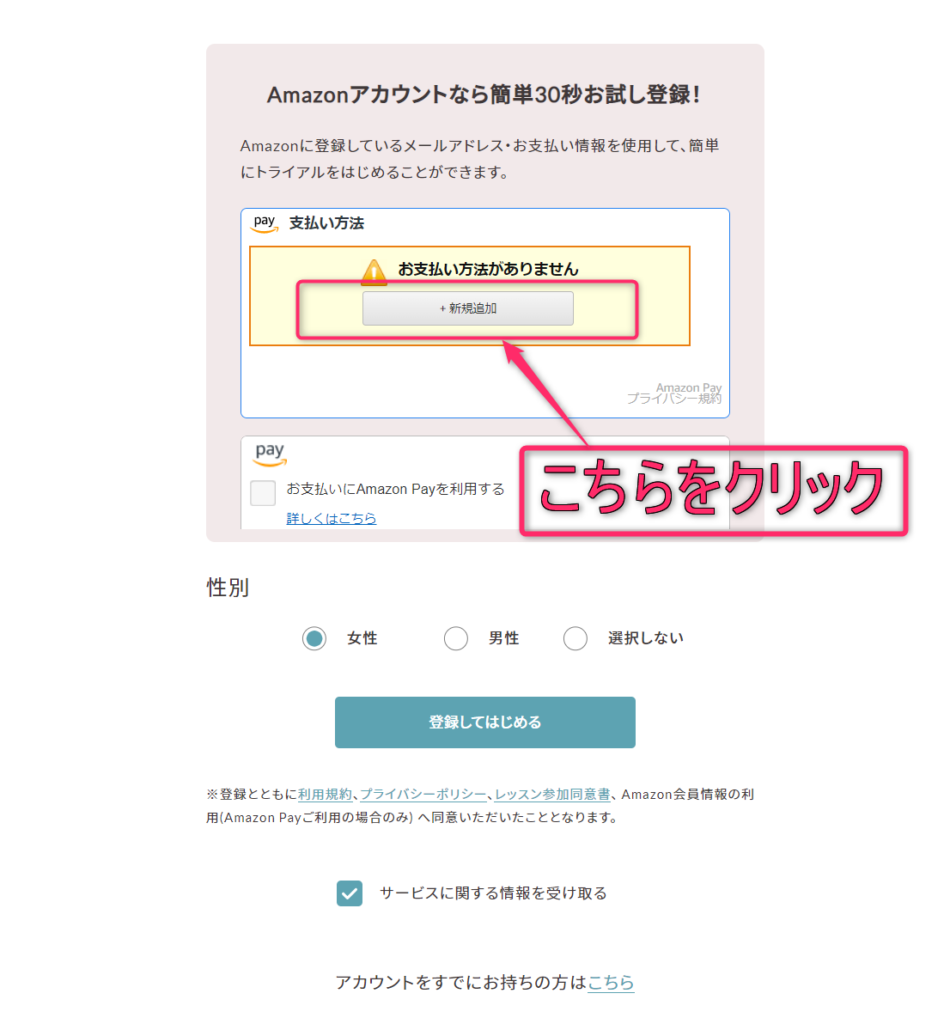Click the lower Amazon Pay logo
This screenshot has width=950, height=1024.
point(270,455)
